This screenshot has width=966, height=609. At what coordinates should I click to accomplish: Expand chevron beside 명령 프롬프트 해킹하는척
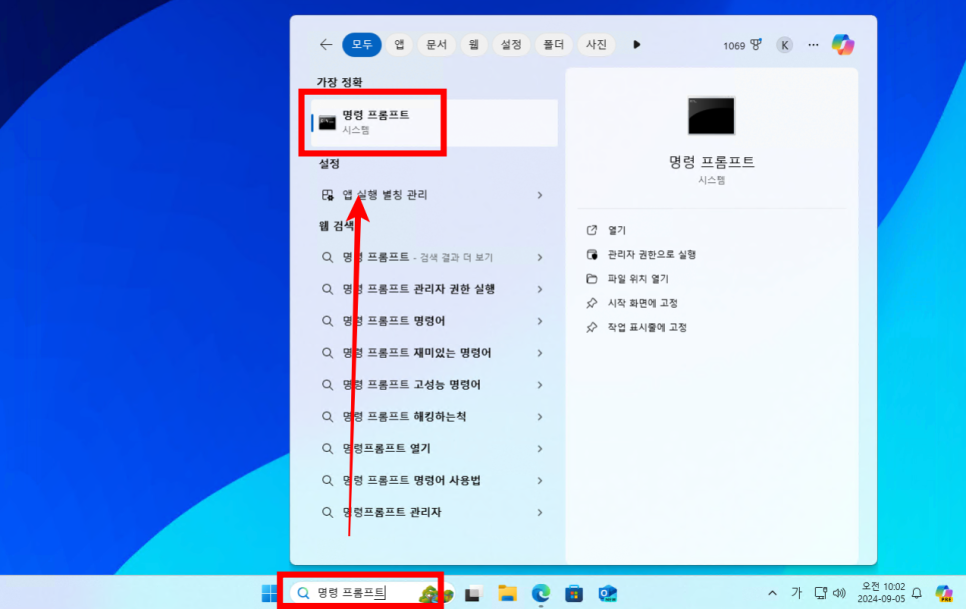540,417
